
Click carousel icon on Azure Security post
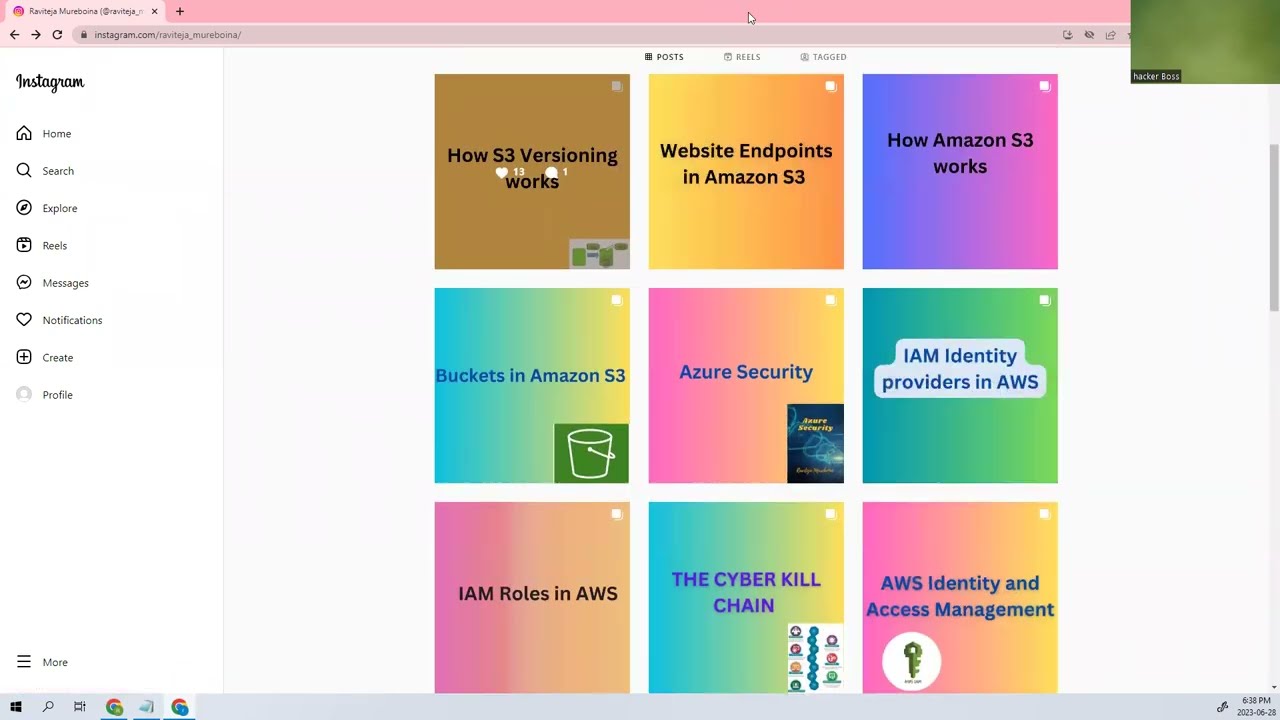click(830, 300)
